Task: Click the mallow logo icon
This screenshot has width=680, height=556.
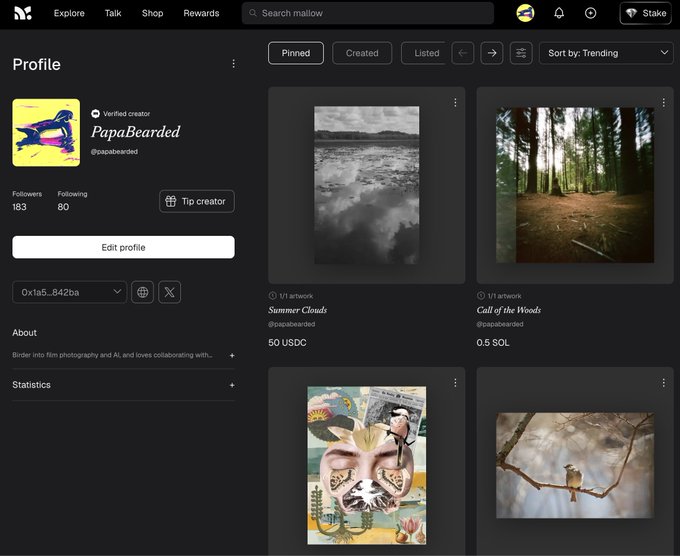Action: coord(23,13)
